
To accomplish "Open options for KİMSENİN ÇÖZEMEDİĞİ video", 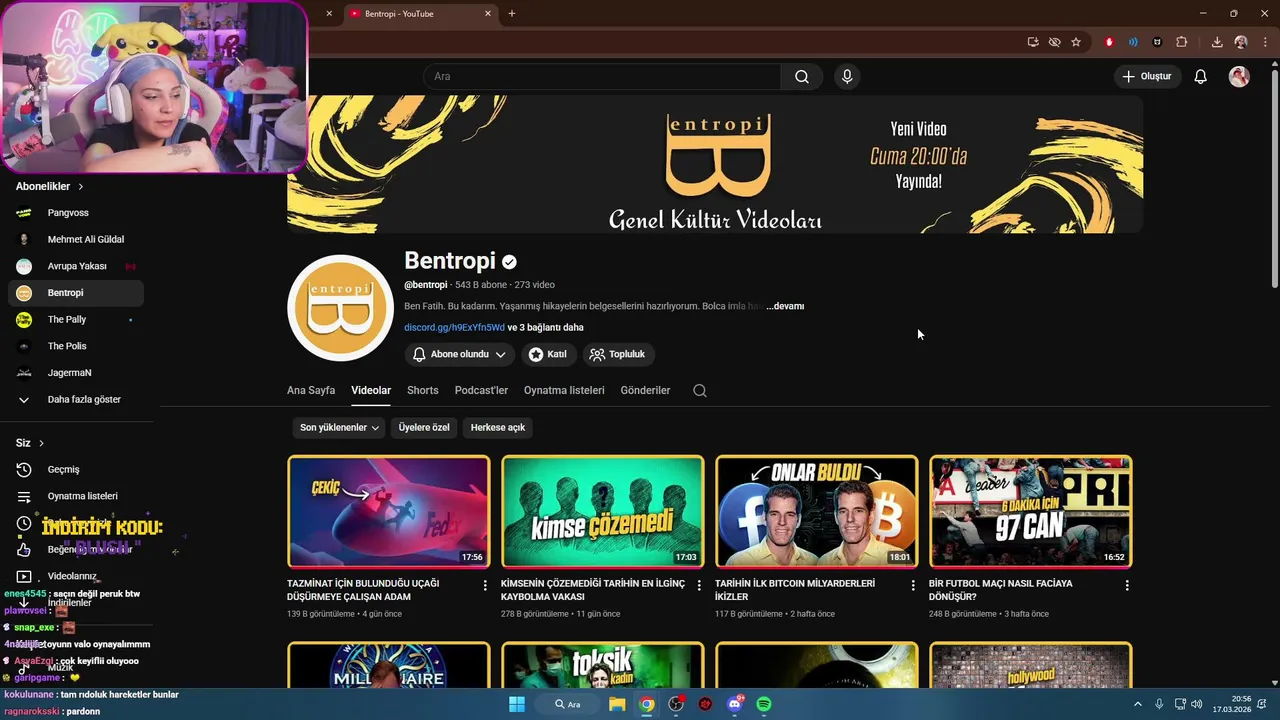I will click(699, 585).
